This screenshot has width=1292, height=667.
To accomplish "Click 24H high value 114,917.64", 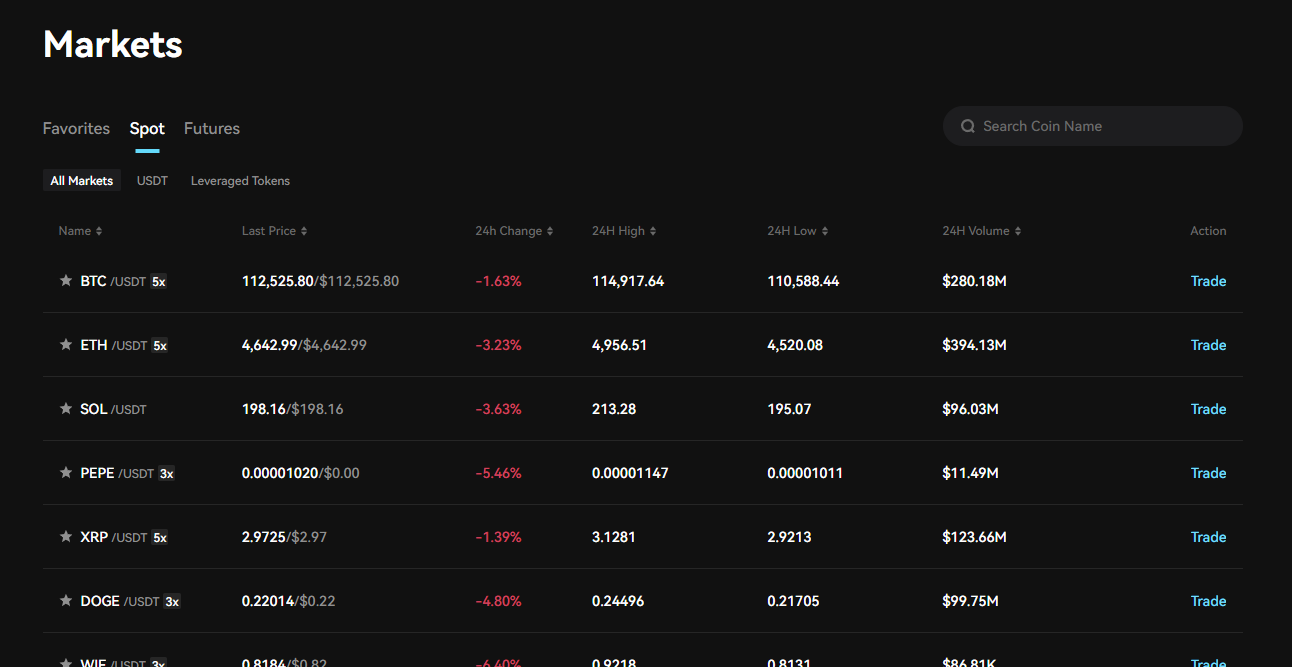I will [628, 281].
